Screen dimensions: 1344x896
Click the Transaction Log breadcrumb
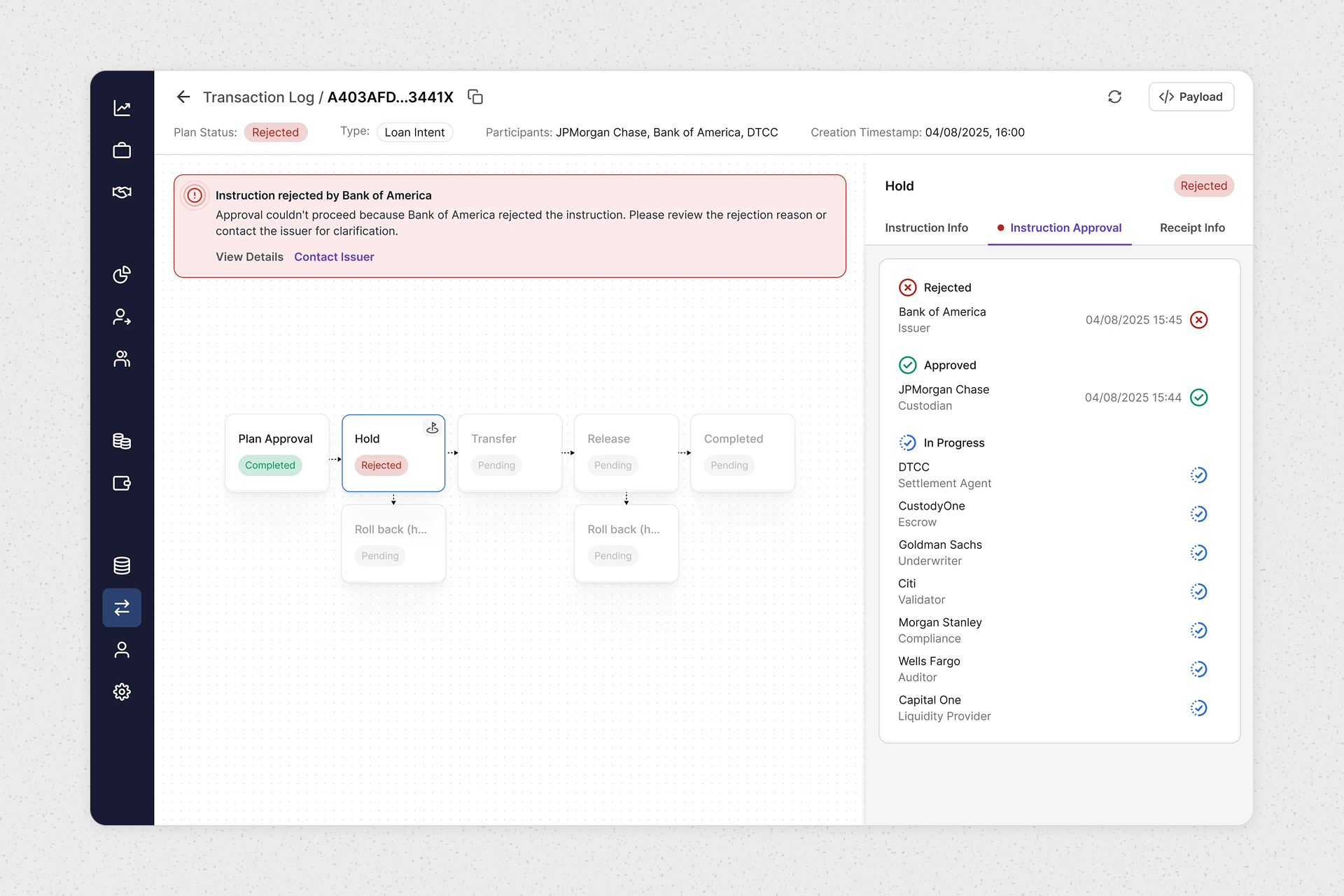(x=258, y=97)
